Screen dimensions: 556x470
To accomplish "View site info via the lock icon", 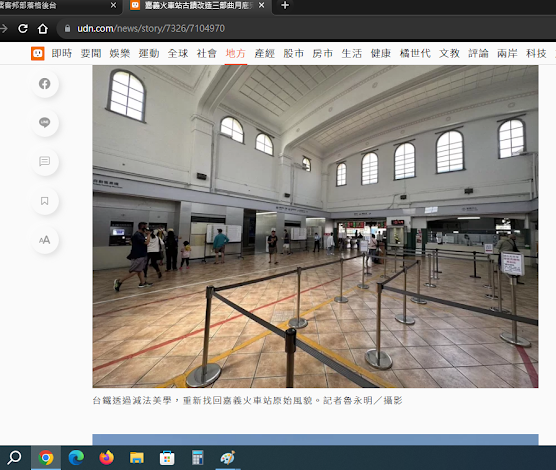I will coord(67,28).
